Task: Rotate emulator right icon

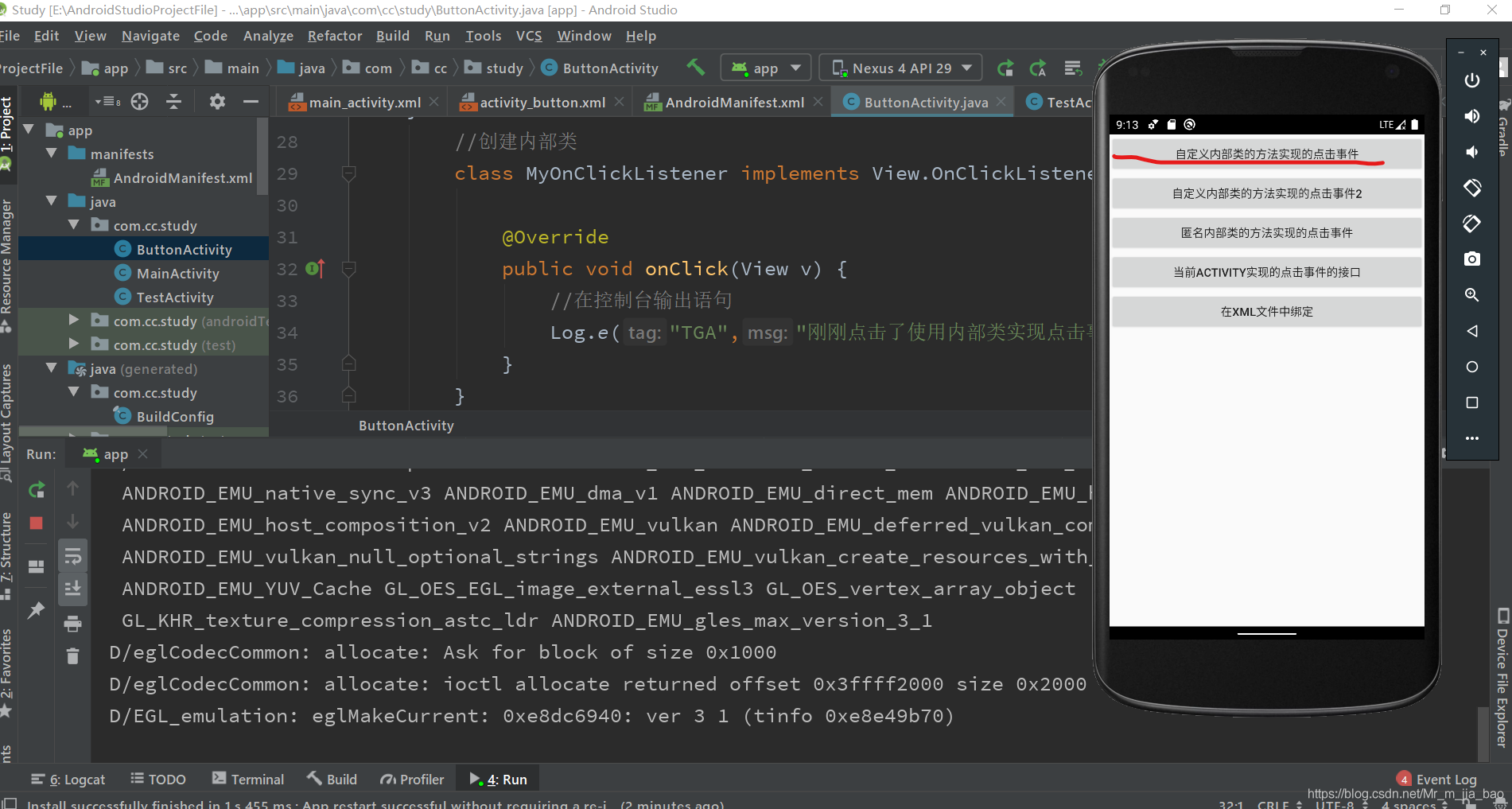Action: (x=1472, y=224)
